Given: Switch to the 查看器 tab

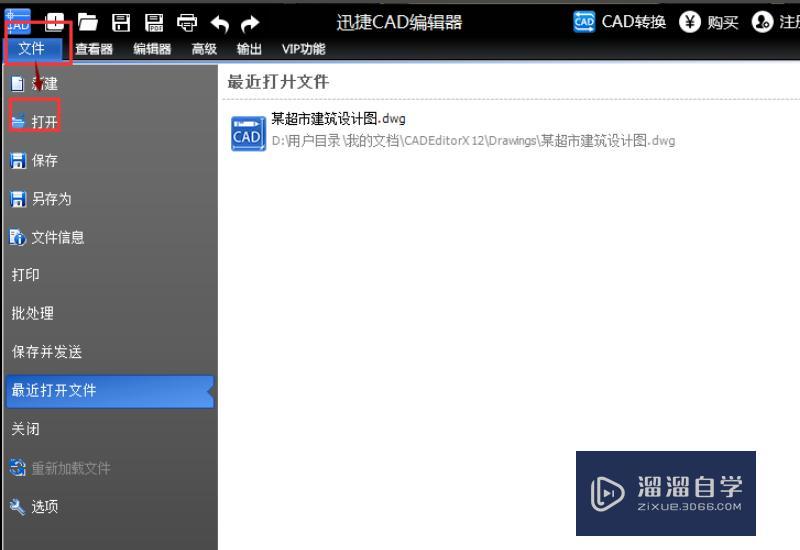Looking at the screenshot, I should pos(94,49).
